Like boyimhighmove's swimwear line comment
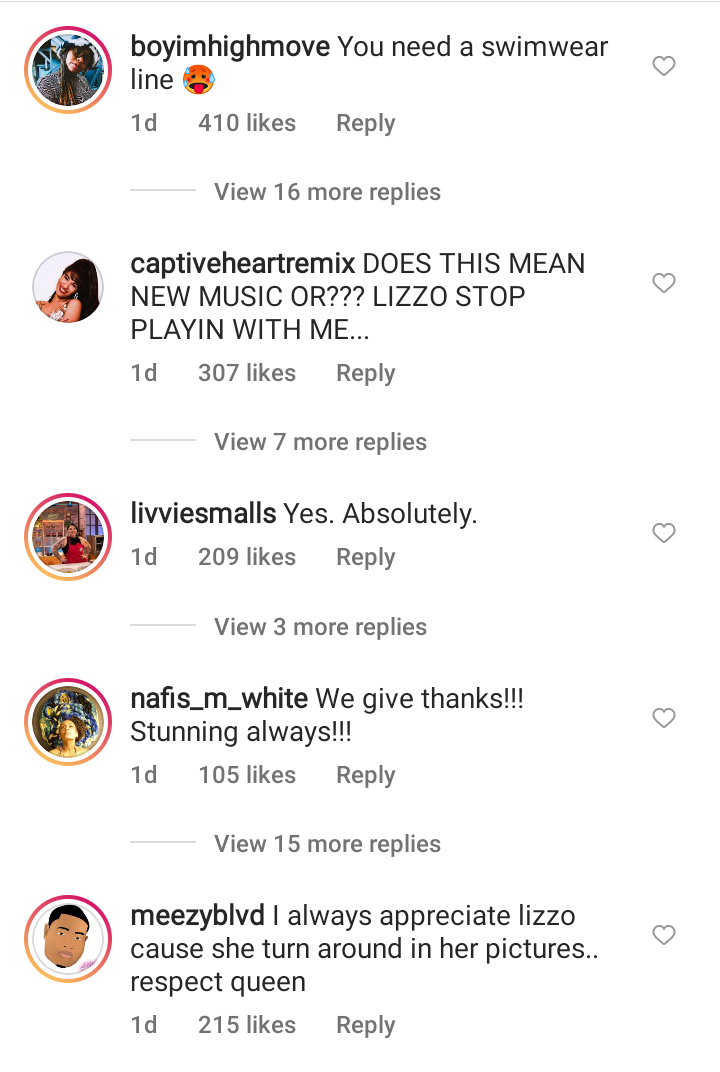 pos(664,67)
